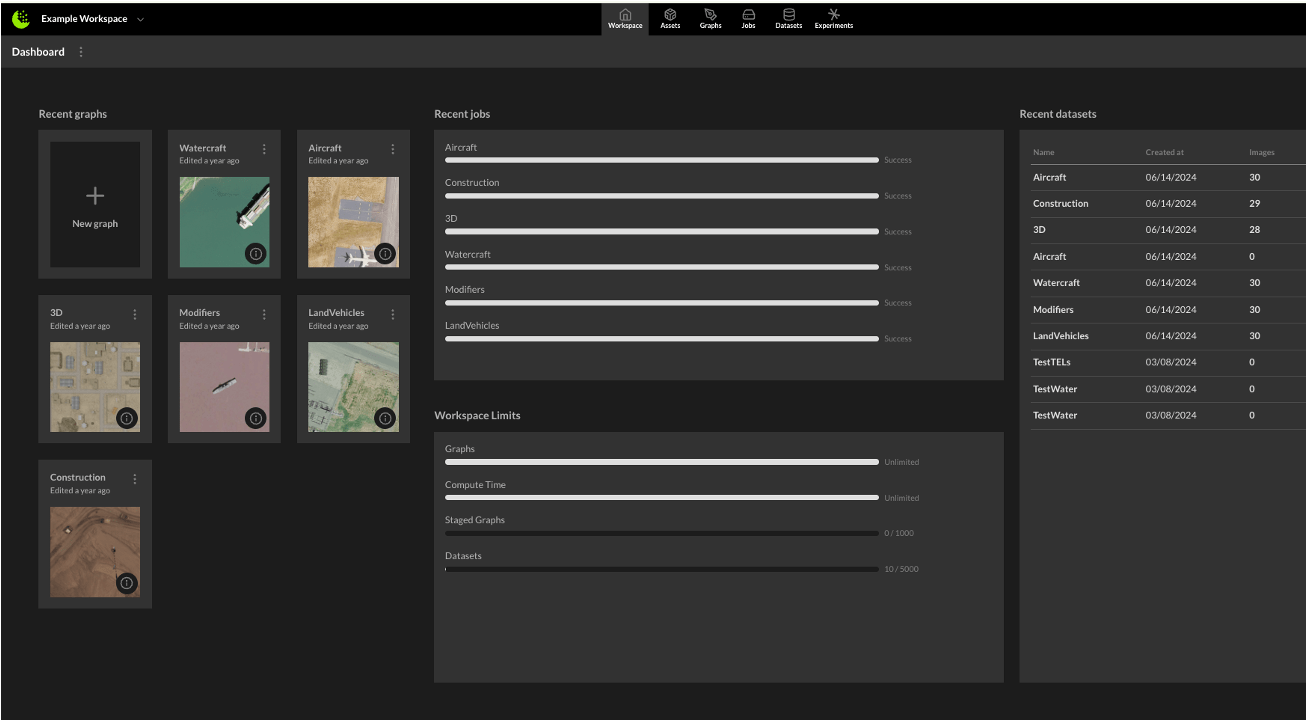Switch to the Workspace tab
Image resolution: width=1306 pixels, height=720 pixels.
pyautogui.click(x=625, y=18)
